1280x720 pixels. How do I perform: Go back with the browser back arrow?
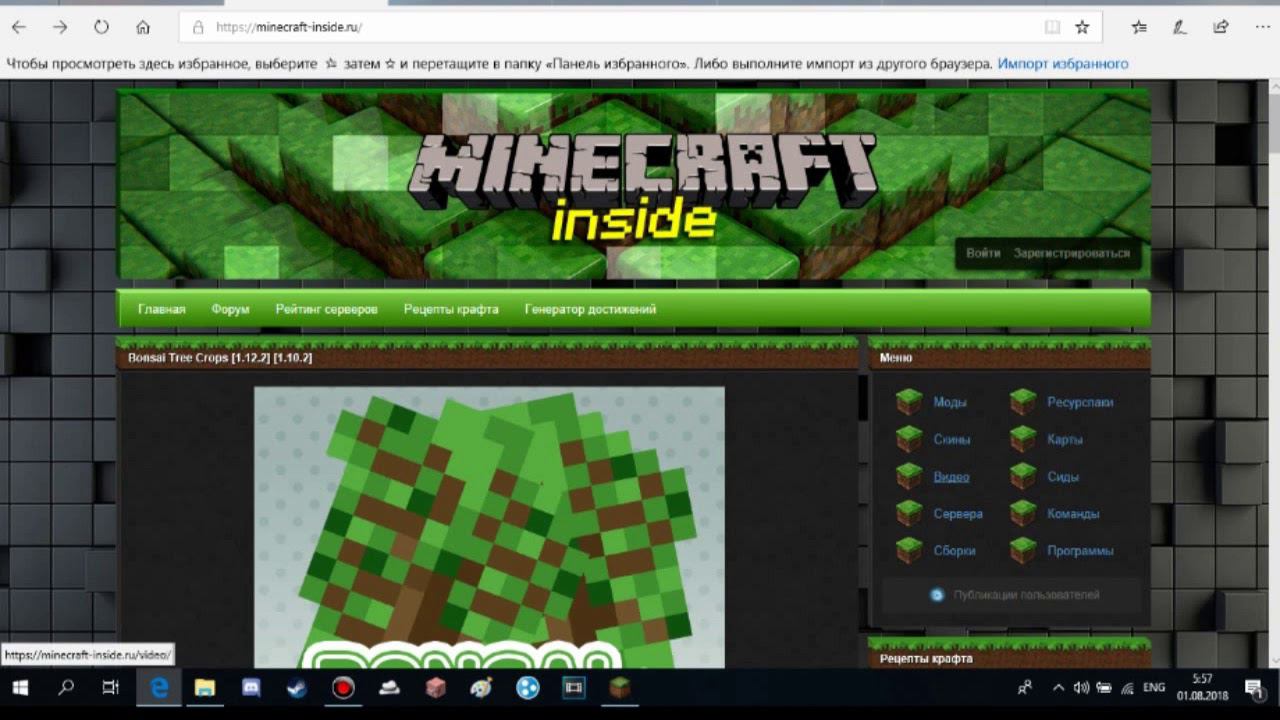[19, 27]
